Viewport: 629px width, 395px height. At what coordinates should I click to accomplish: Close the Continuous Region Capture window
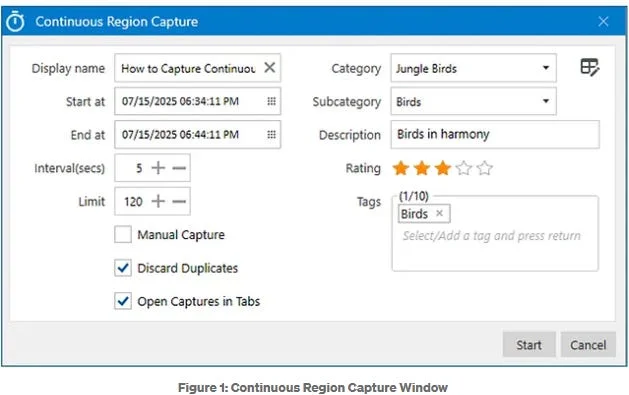[x=603, y=21]
